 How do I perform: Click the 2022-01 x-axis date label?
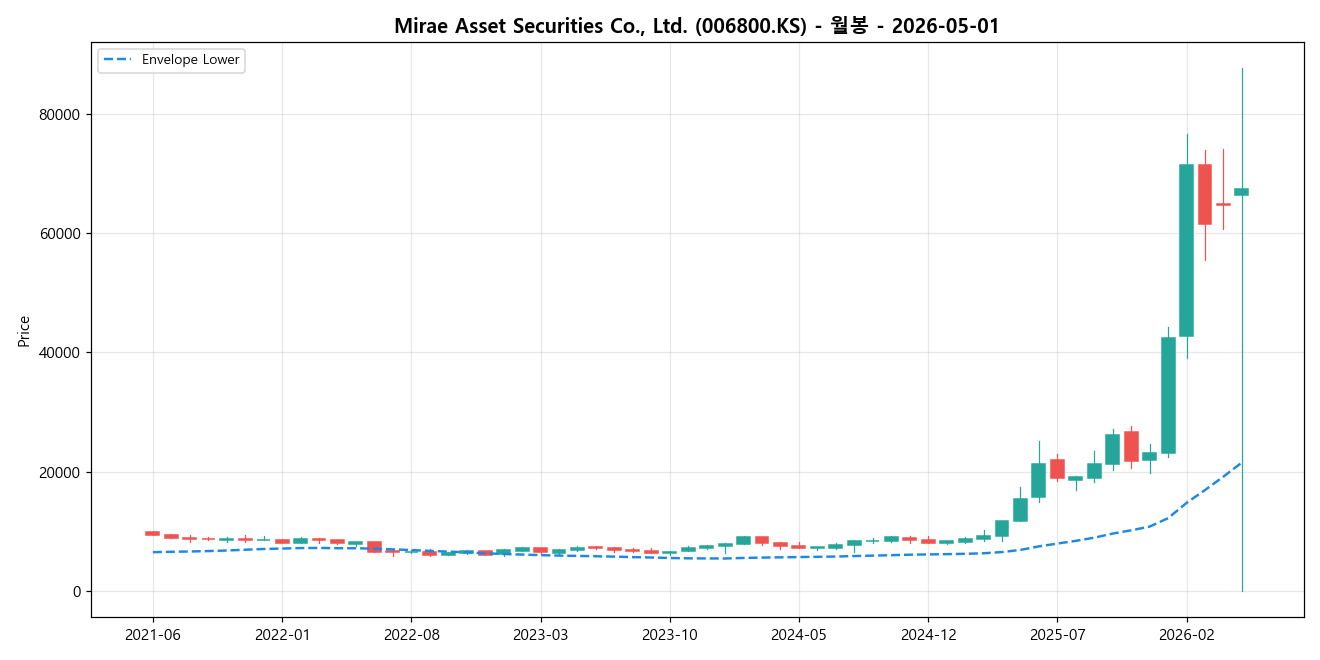pyautogui.click(x=282, y=634)
